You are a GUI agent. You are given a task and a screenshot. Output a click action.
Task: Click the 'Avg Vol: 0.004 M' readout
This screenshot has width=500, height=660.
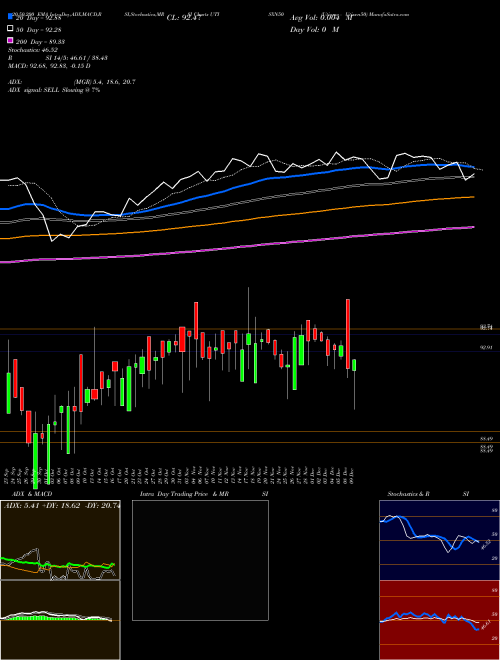point(321,18)
